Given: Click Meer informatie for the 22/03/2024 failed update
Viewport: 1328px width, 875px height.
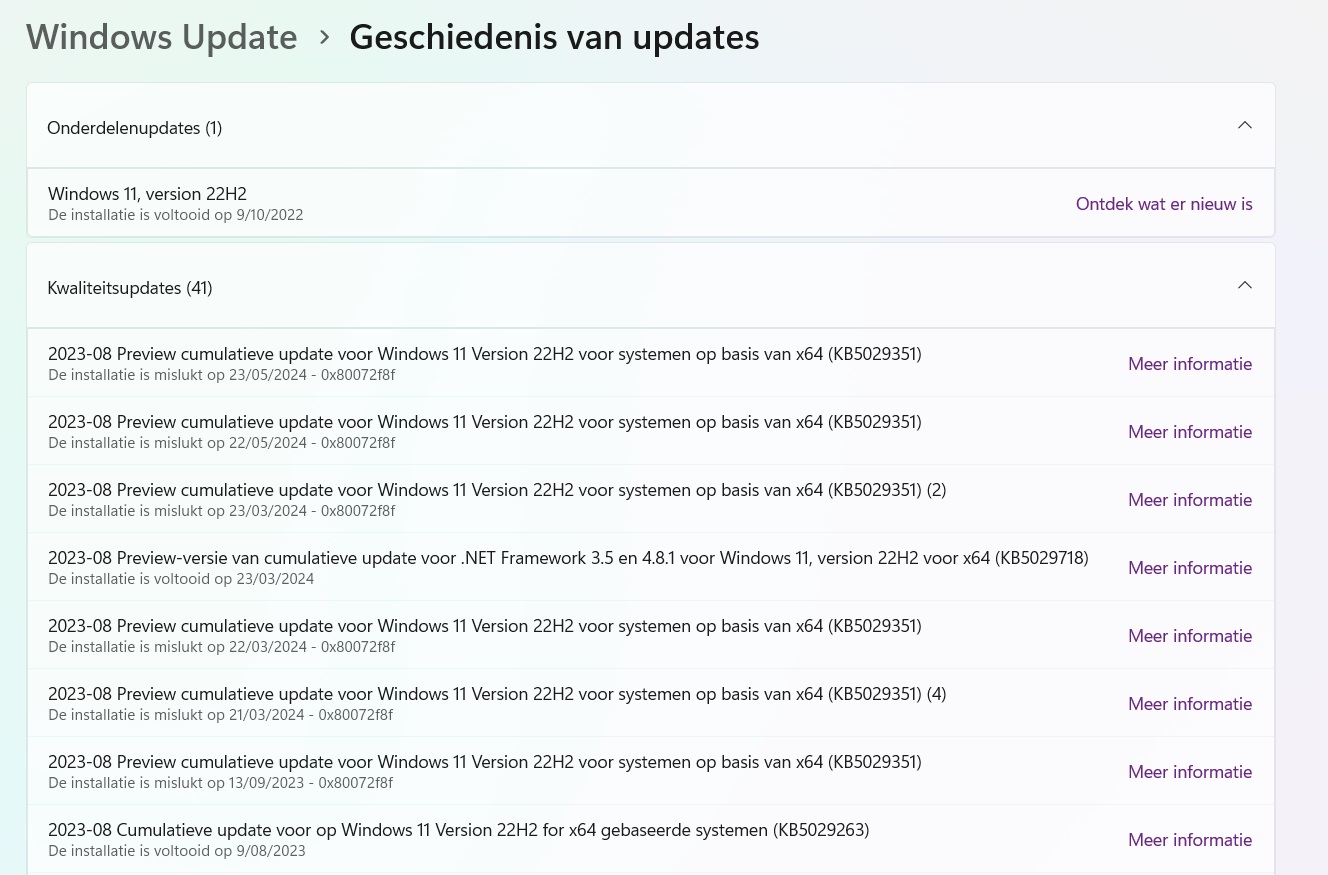Looking at the screenshot, I should click(x=1190, y=636).
